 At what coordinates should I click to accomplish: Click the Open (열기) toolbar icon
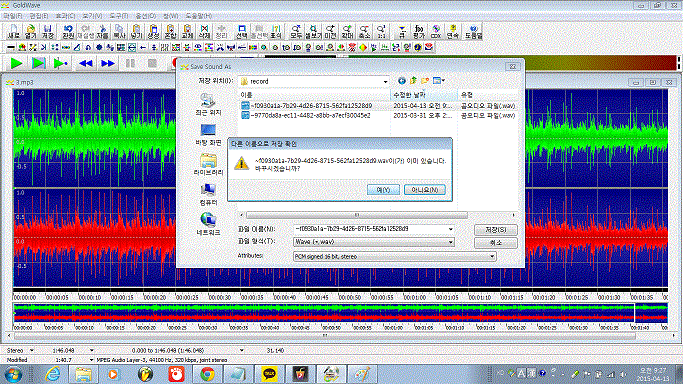(30, 32)
